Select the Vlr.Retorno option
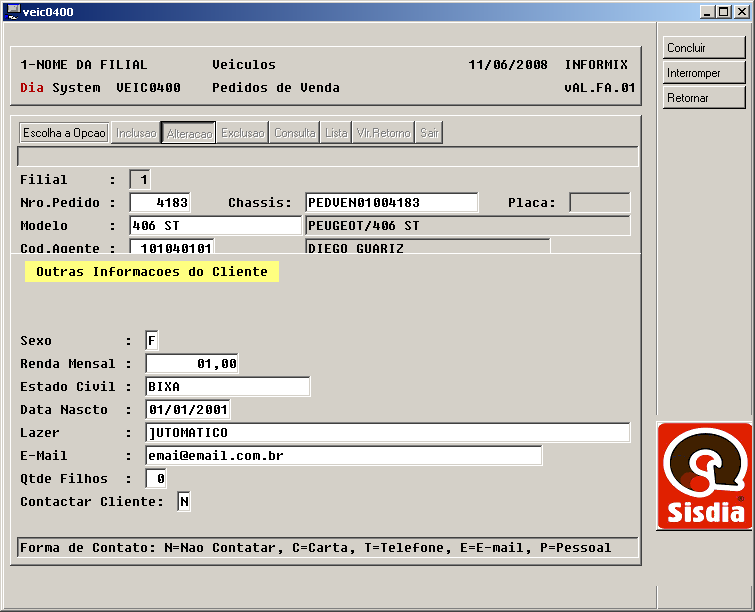This screenshot has width=755, height=612. pyautogui.click(x=383, y=132)
